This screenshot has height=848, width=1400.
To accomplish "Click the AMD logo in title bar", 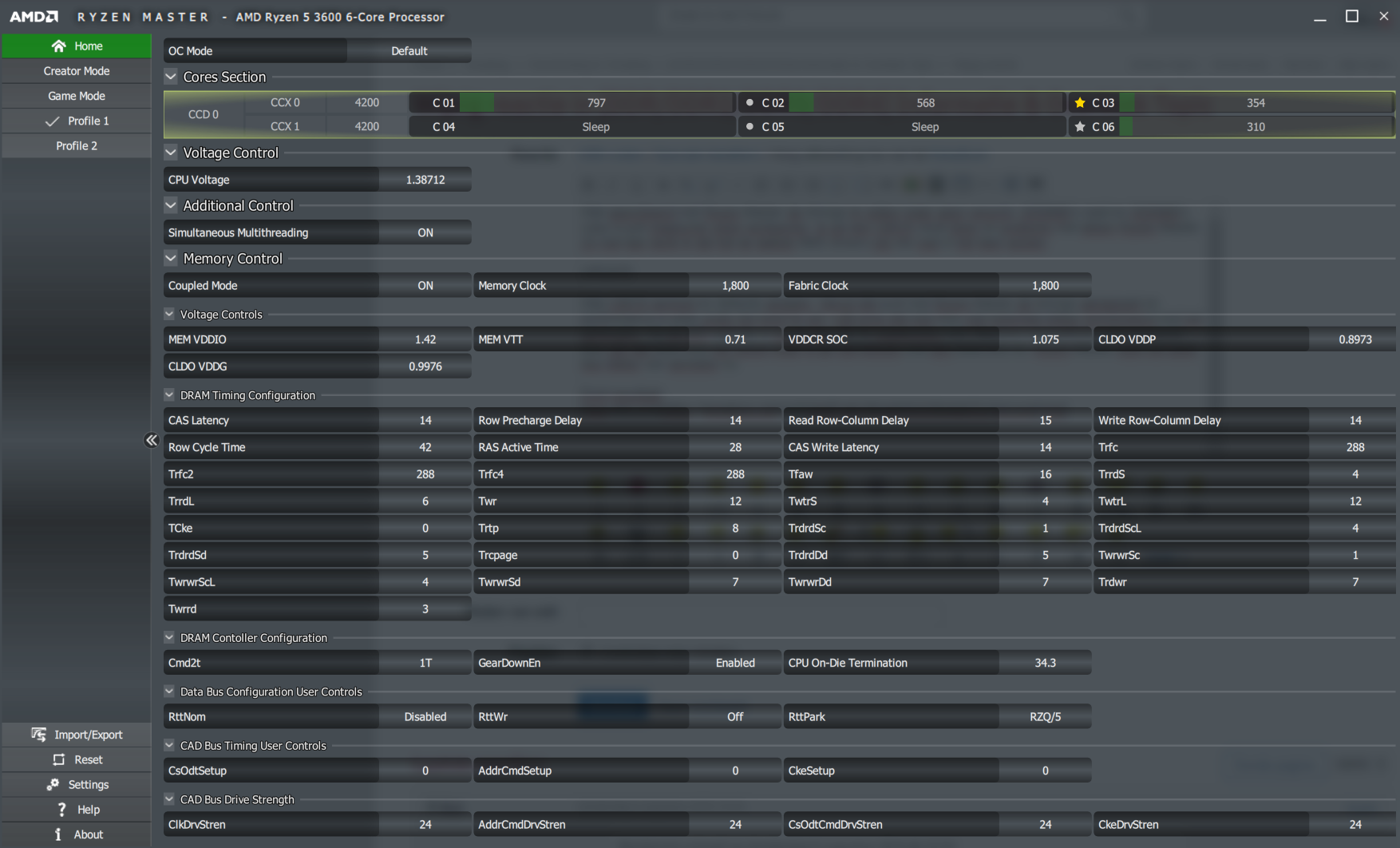I will coord(34,17).
